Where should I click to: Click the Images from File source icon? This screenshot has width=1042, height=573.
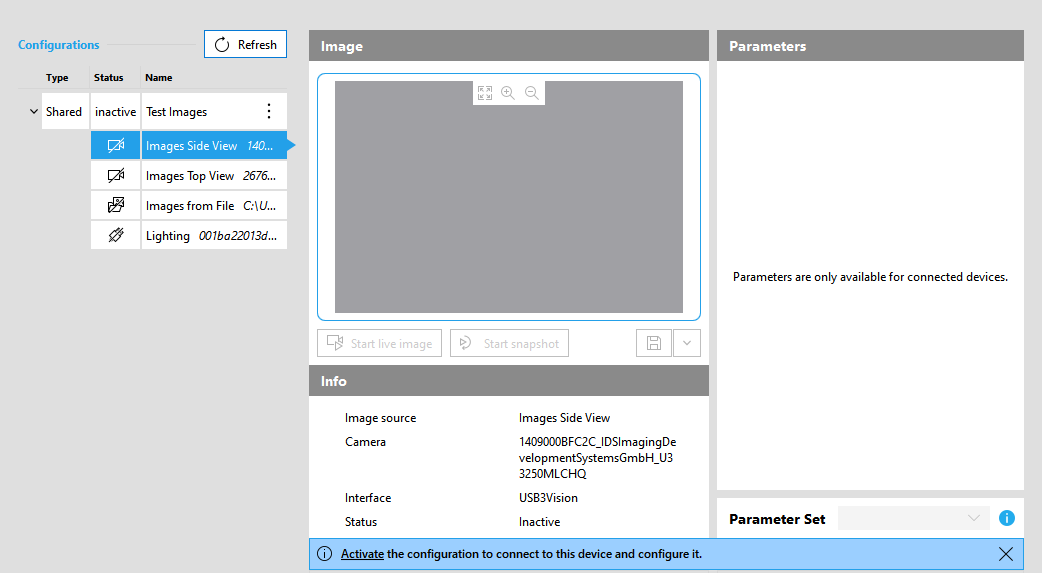coord(116,206)
